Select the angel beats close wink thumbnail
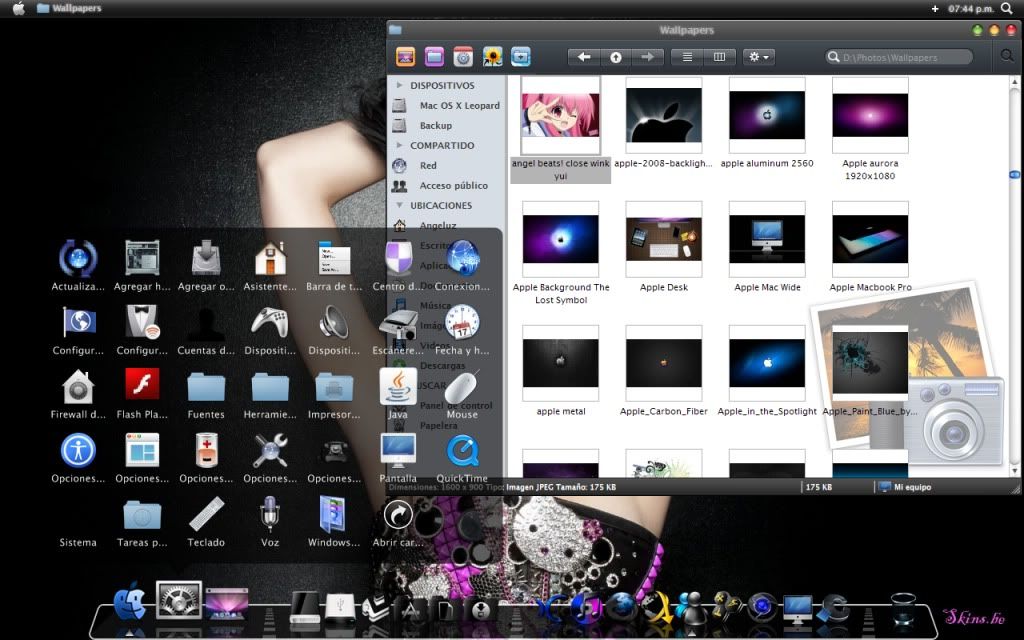This screenshot has height=640, width=1024. [x=560, y=115]
